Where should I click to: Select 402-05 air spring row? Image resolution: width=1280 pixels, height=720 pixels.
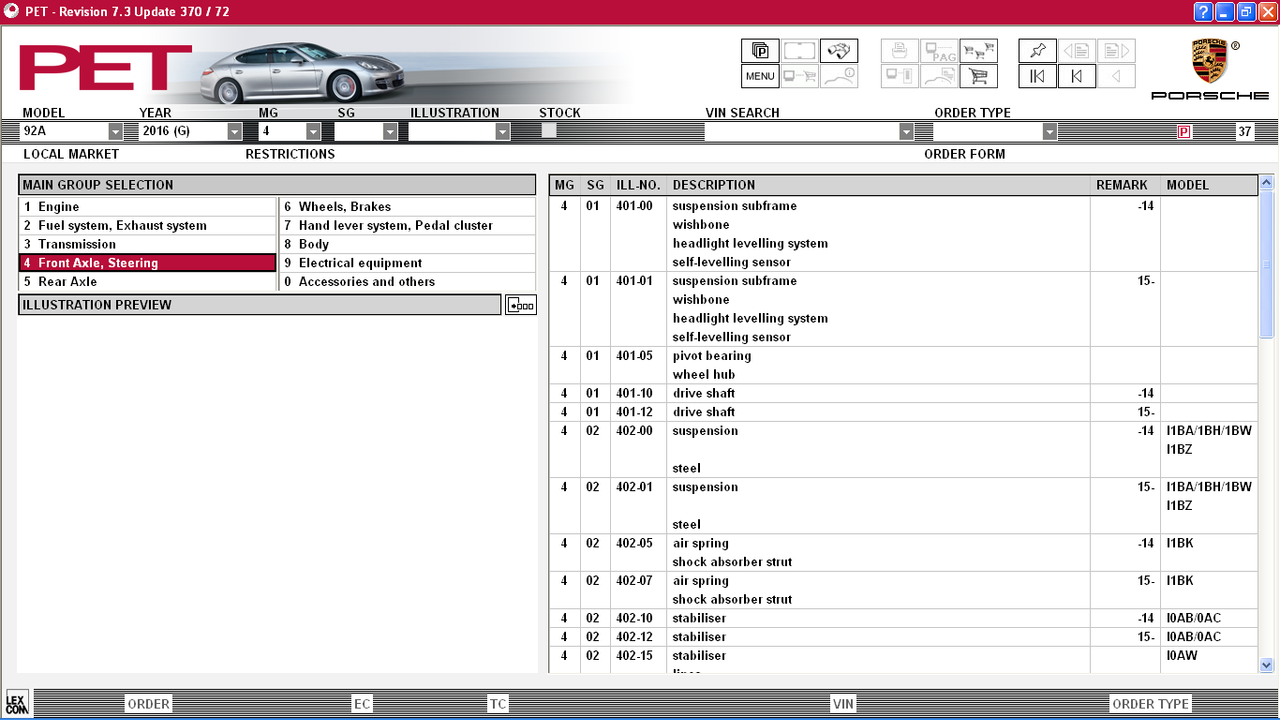[903, 553]
